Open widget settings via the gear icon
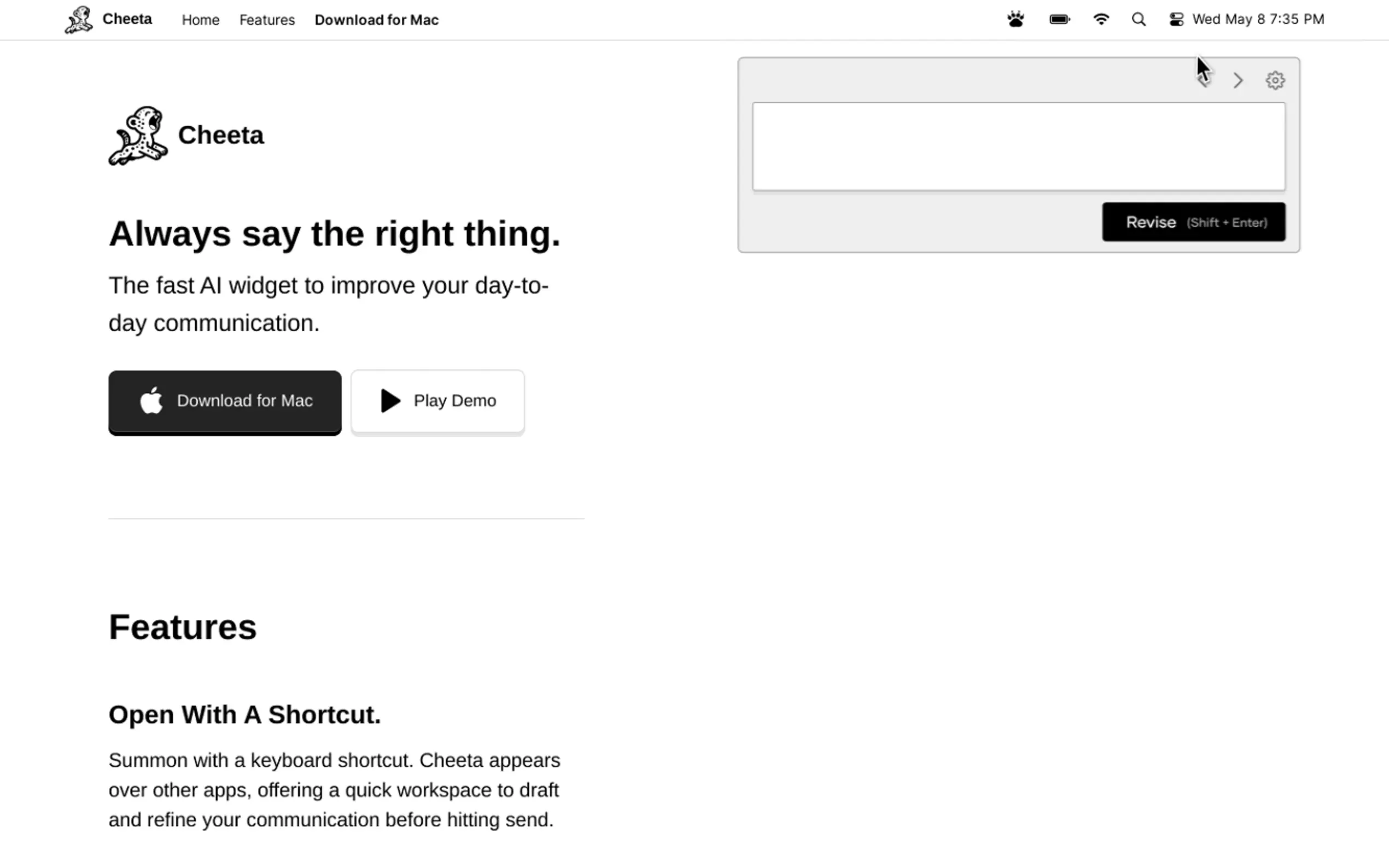Image resolution: width=1389 pixels, height=868 pixels. click(1275, 80)
